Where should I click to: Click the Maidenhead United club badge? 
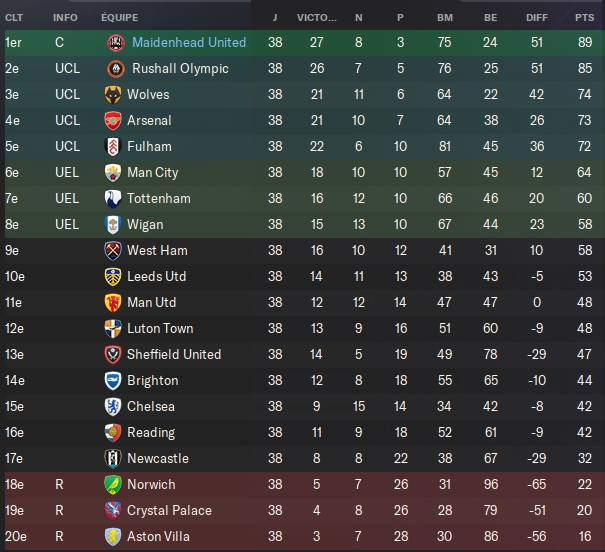click(116, 43)
